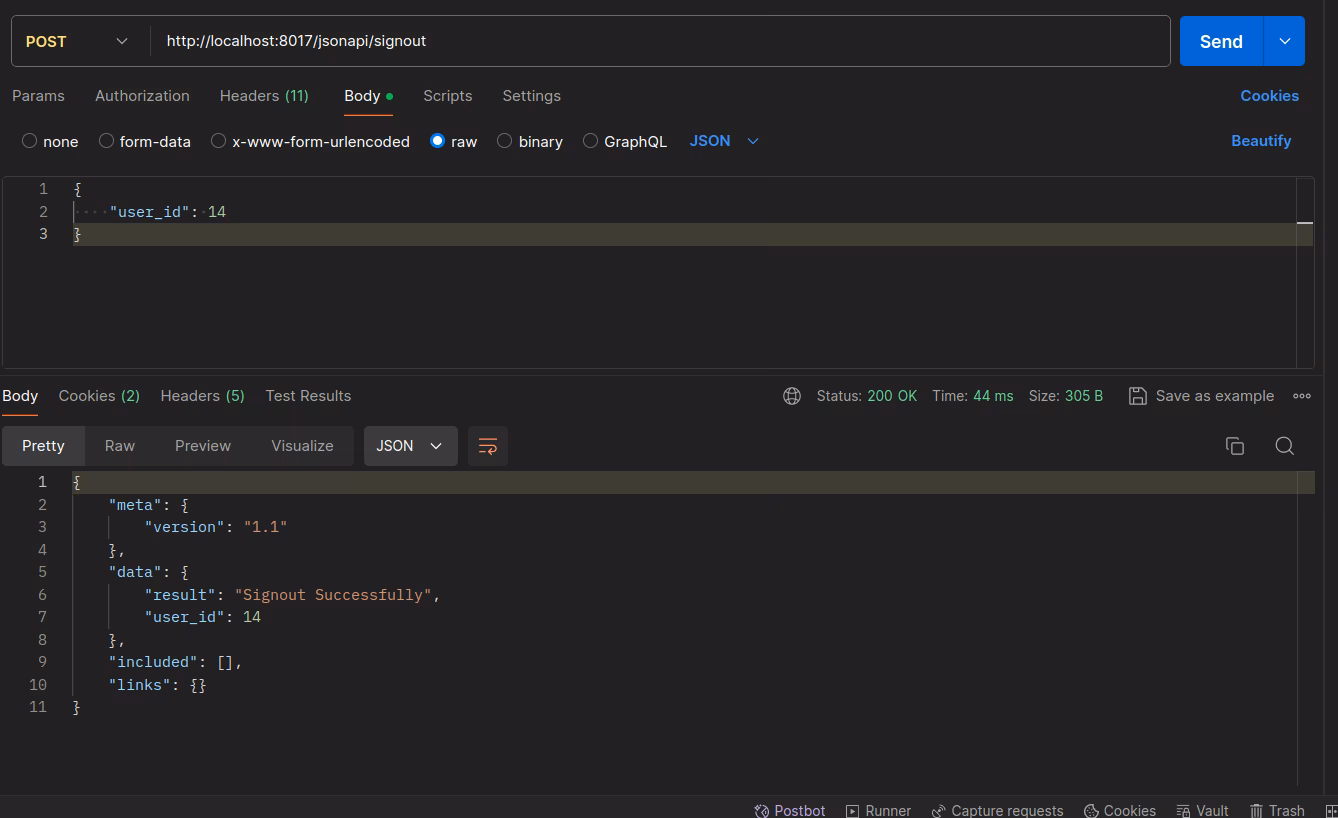
Task: Switch response view to Visualize
Action: (302, 446)
